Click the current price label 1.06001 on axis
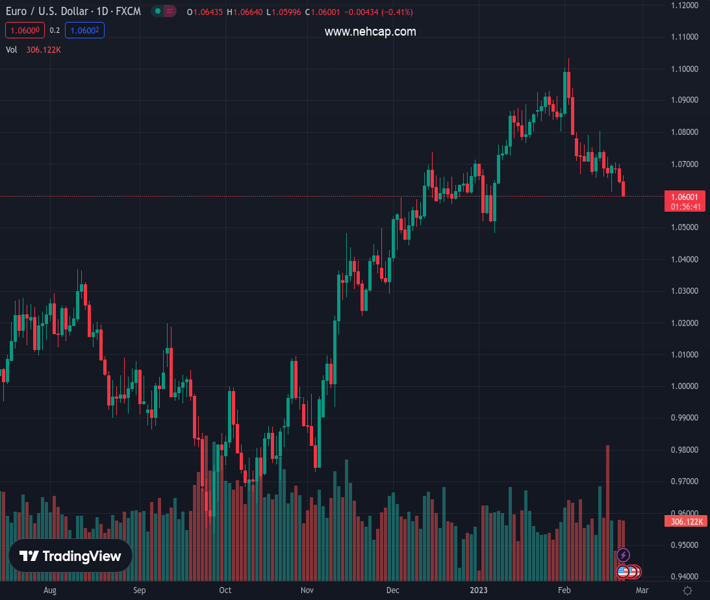The height and width of the screenshot is (600, 710). point(685,197)
